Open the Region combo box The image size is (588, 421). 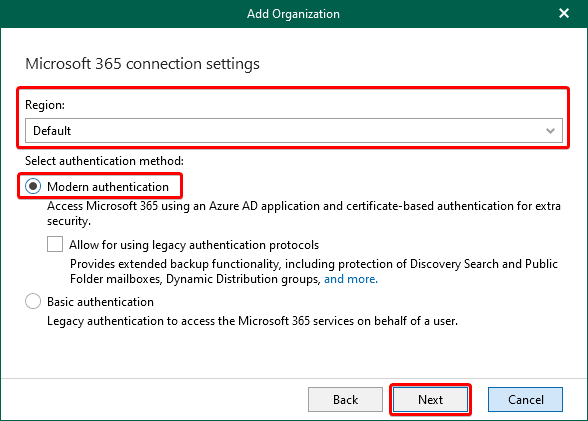pos(294,130)
